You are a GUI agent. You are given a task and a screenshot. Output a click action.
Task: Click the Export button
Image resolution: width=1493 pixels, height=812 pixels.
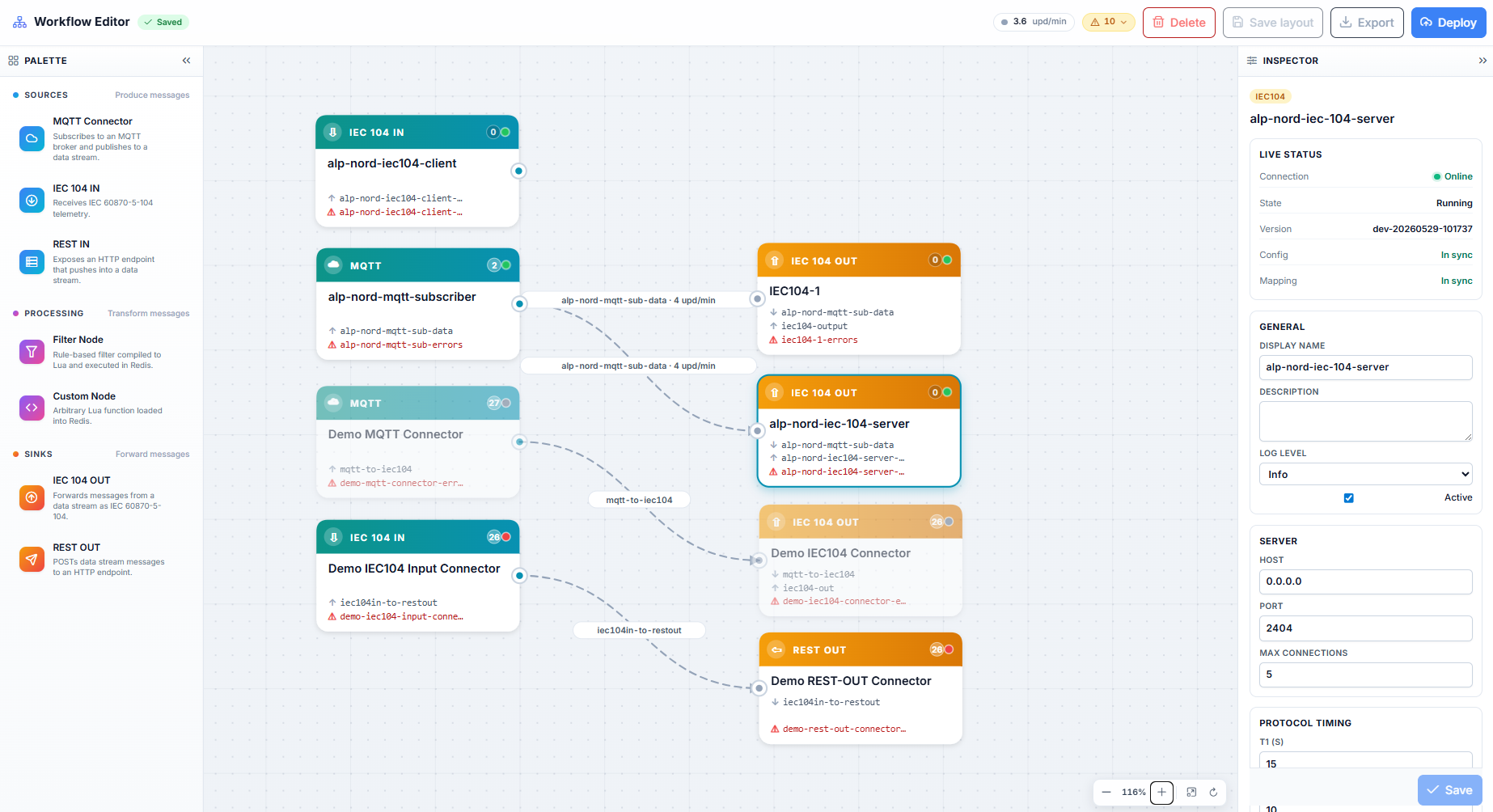coord(1367,23)
